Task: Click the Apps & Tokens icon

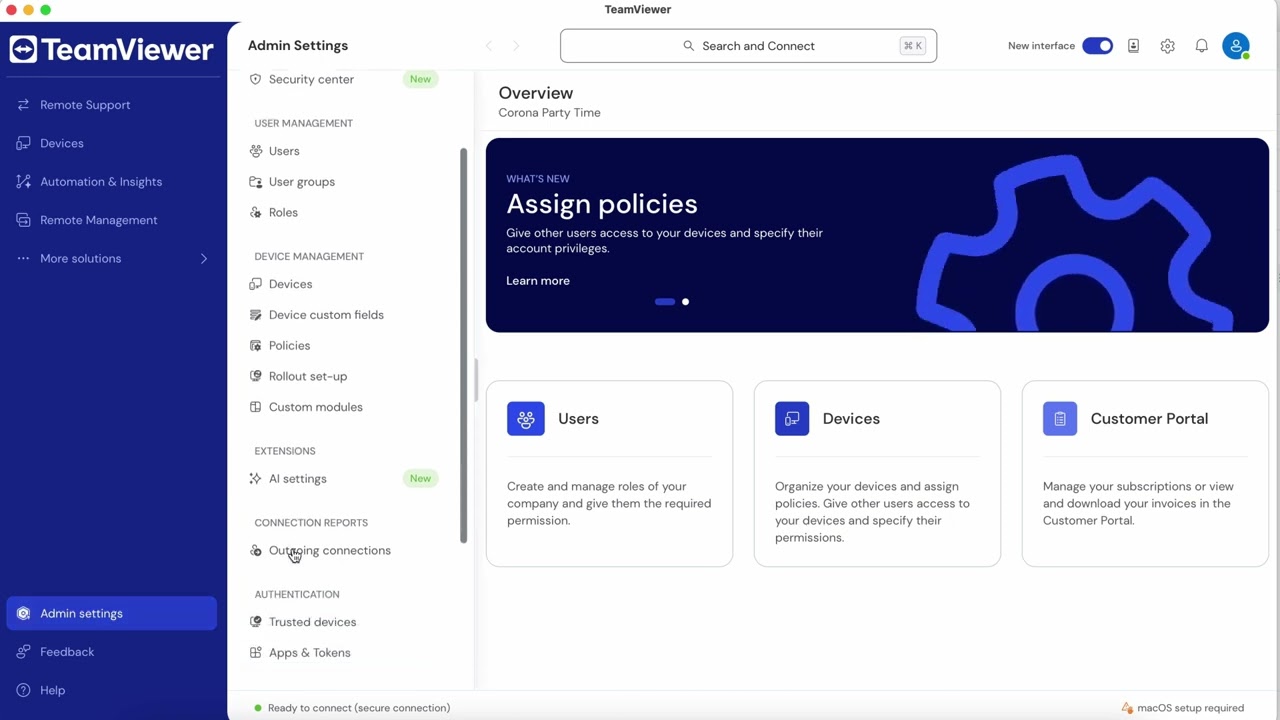Action: 255,653
